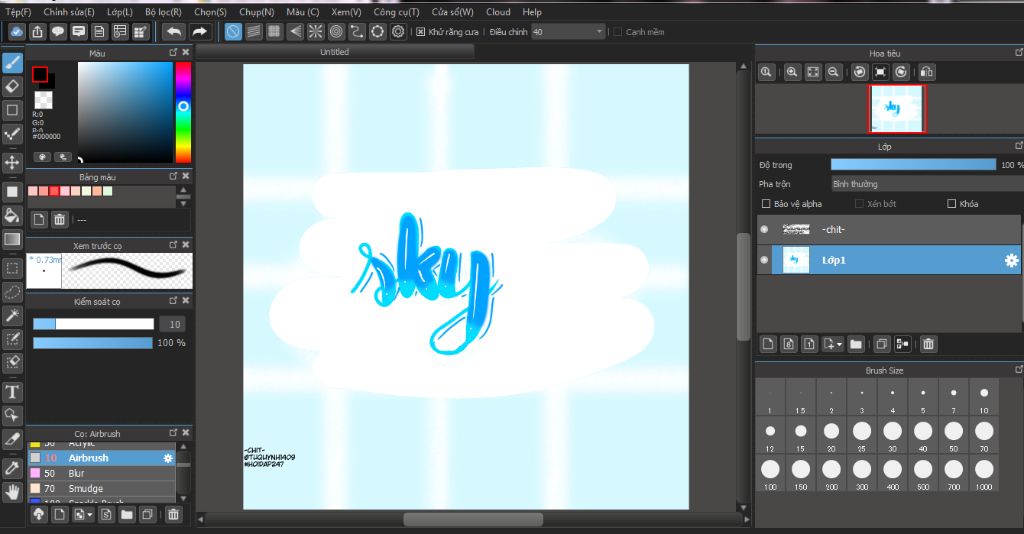Select the Gradient tool
This screenshot has height=534, width=1024.
click(12, 239)
